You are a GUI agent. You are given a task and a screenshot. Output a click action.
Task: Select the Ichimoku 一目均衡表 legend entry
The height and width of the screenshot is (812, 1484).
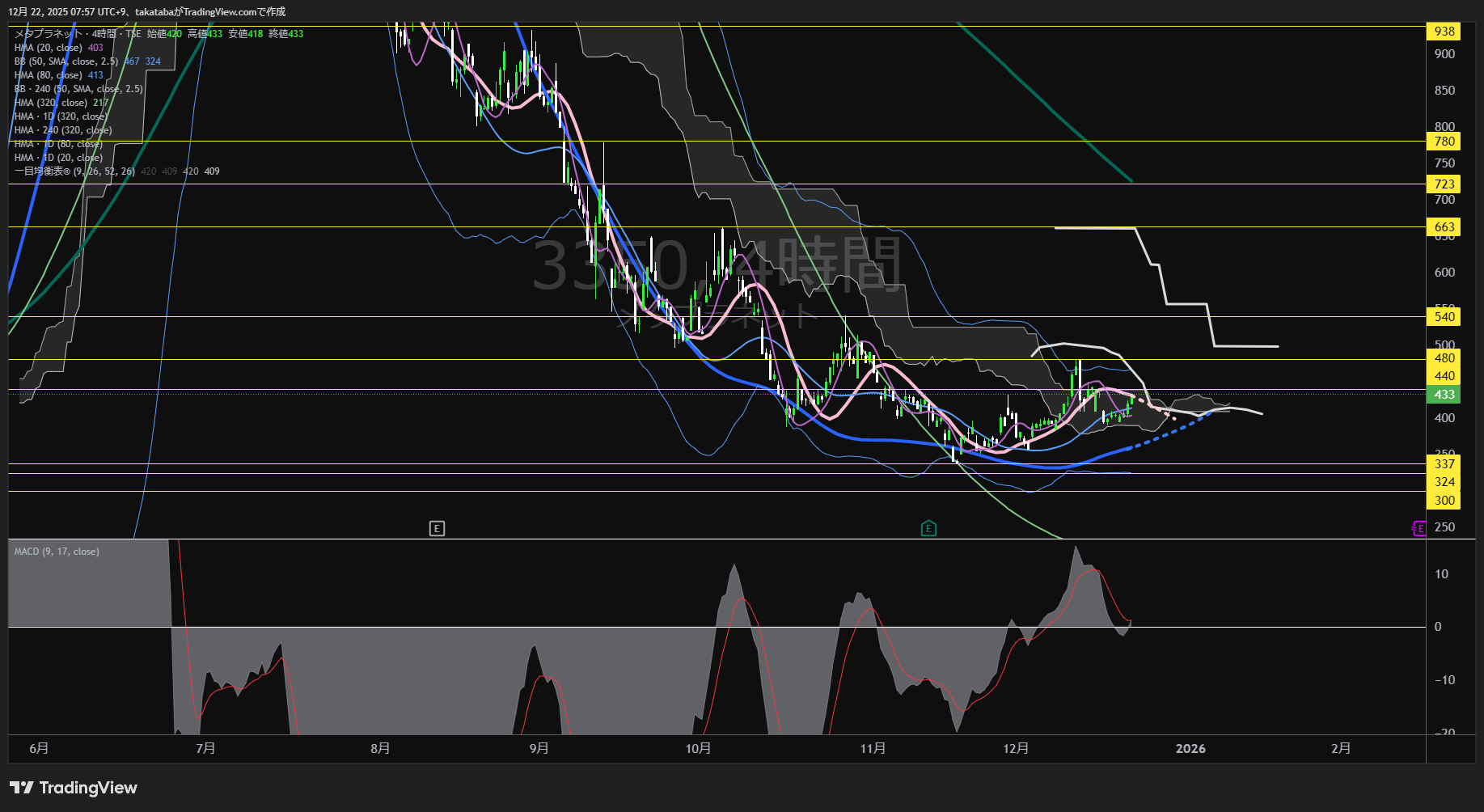click(x=74, y=171)
